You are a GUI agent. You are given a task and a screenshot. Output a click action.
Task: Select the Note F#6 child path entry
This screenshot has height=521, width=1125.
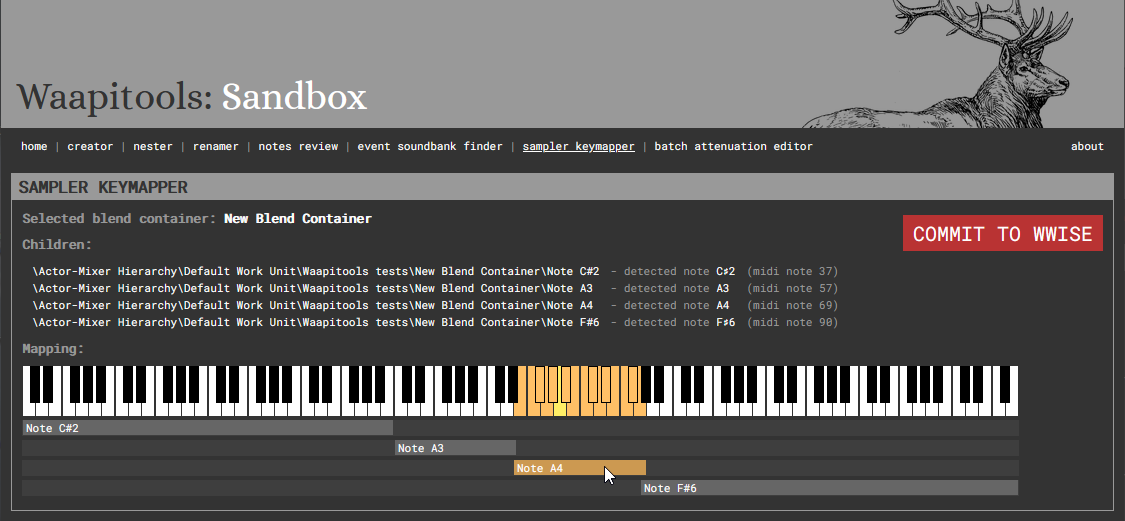(x=316, y=322)
